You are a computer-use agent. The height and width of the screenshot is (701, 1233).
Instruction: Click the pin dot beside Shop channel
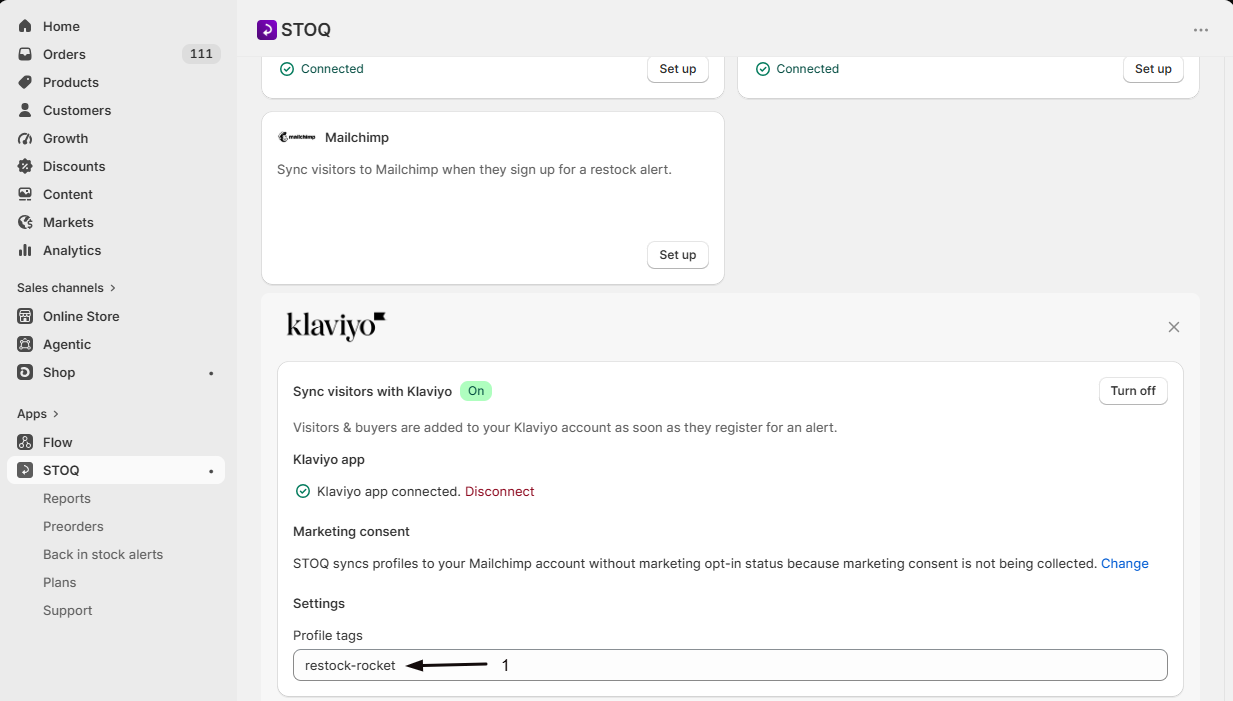coord(211,373)
